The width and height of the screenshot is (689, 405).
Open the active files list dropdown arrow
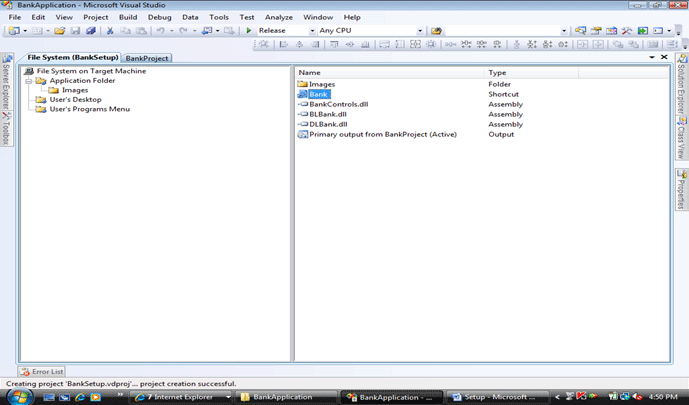(652, 57)
